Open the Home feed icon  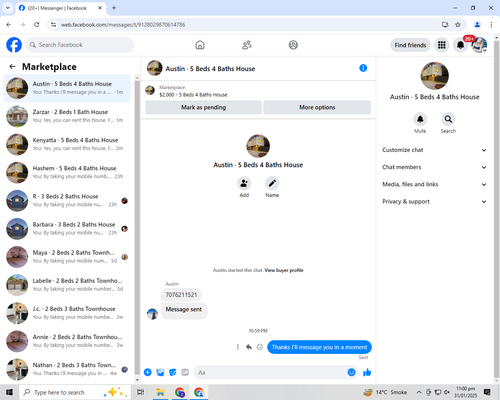pos(200,45)
